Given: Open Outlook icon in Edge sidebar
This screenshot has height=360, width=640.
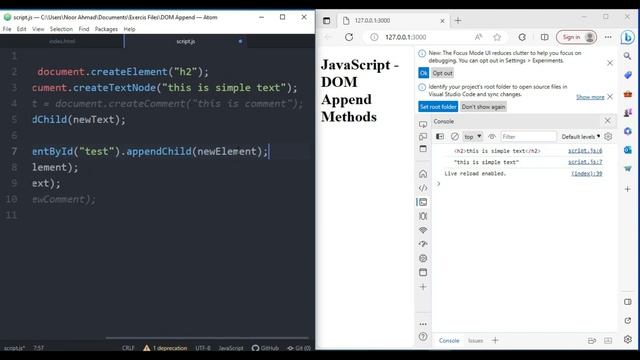Looking at the screenshot, I should (628, 150).
